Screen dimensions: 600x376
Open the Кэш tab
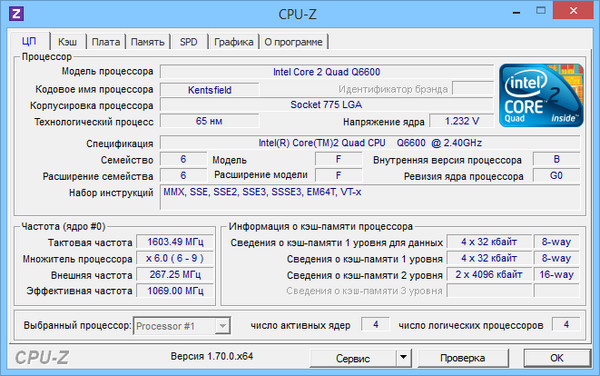pyautogui.click(x=67, y=42)
